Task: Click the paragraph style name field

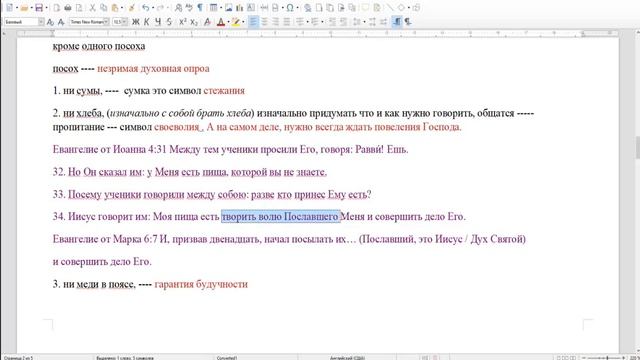Action: pyautogui.click(x=21, y=22)
